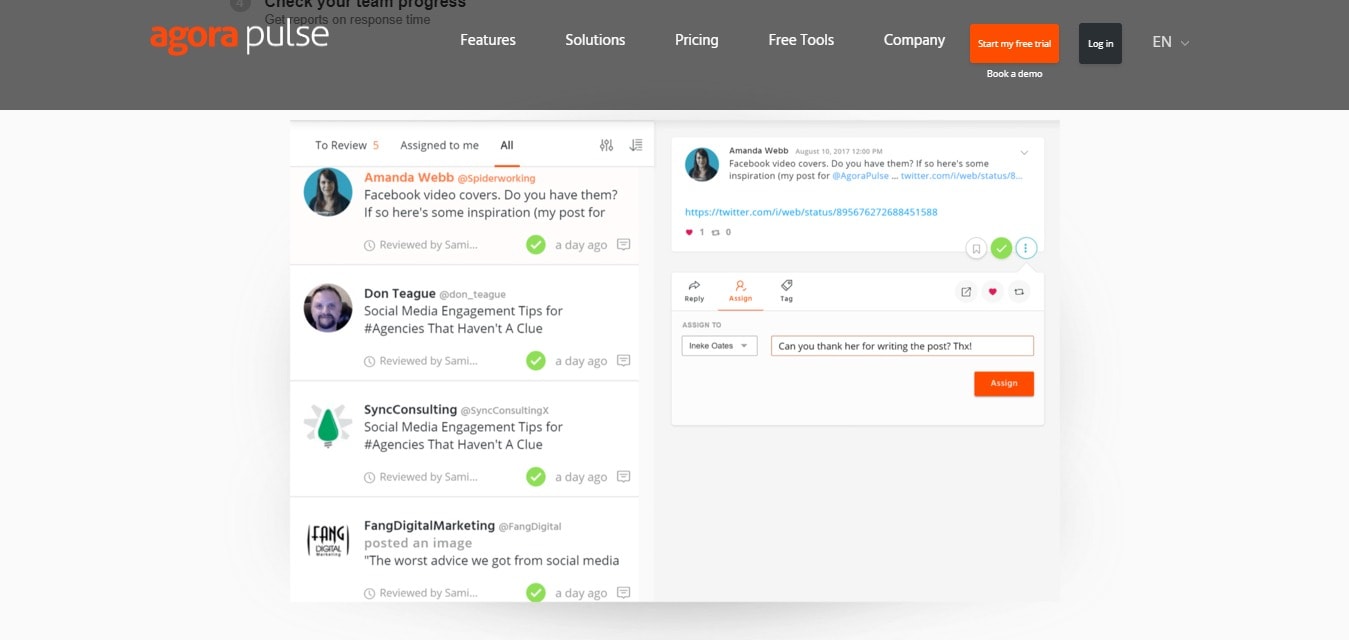Open the Free Tools menu
The width and height of the screenshot is (1349, 640).
tap(801, 40)
